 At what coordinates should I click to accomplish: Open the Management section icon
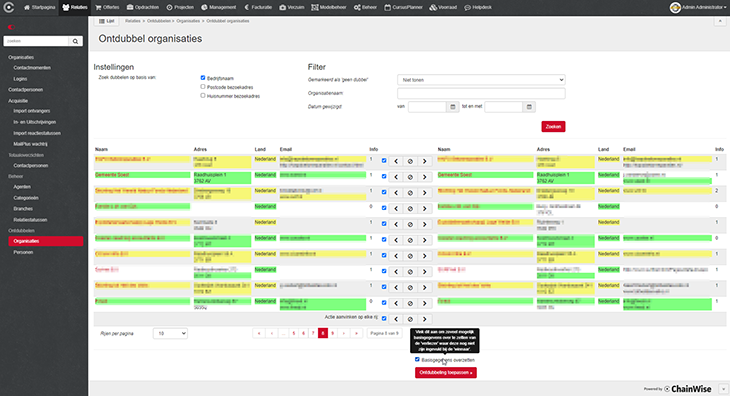tap(204, 7)
